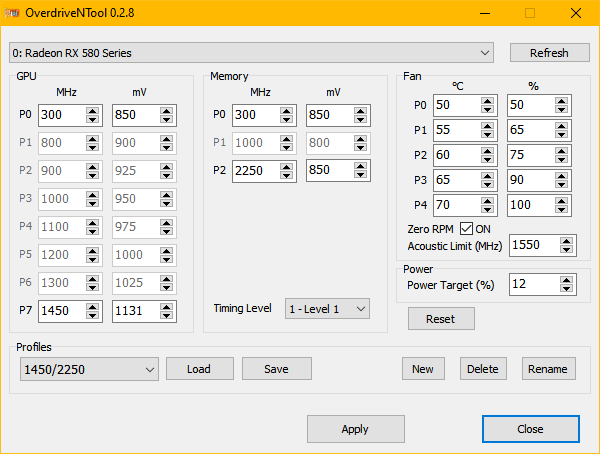
Task: Decrease Fan P2 temperature with down arrow
Action: tap(488, 159)
